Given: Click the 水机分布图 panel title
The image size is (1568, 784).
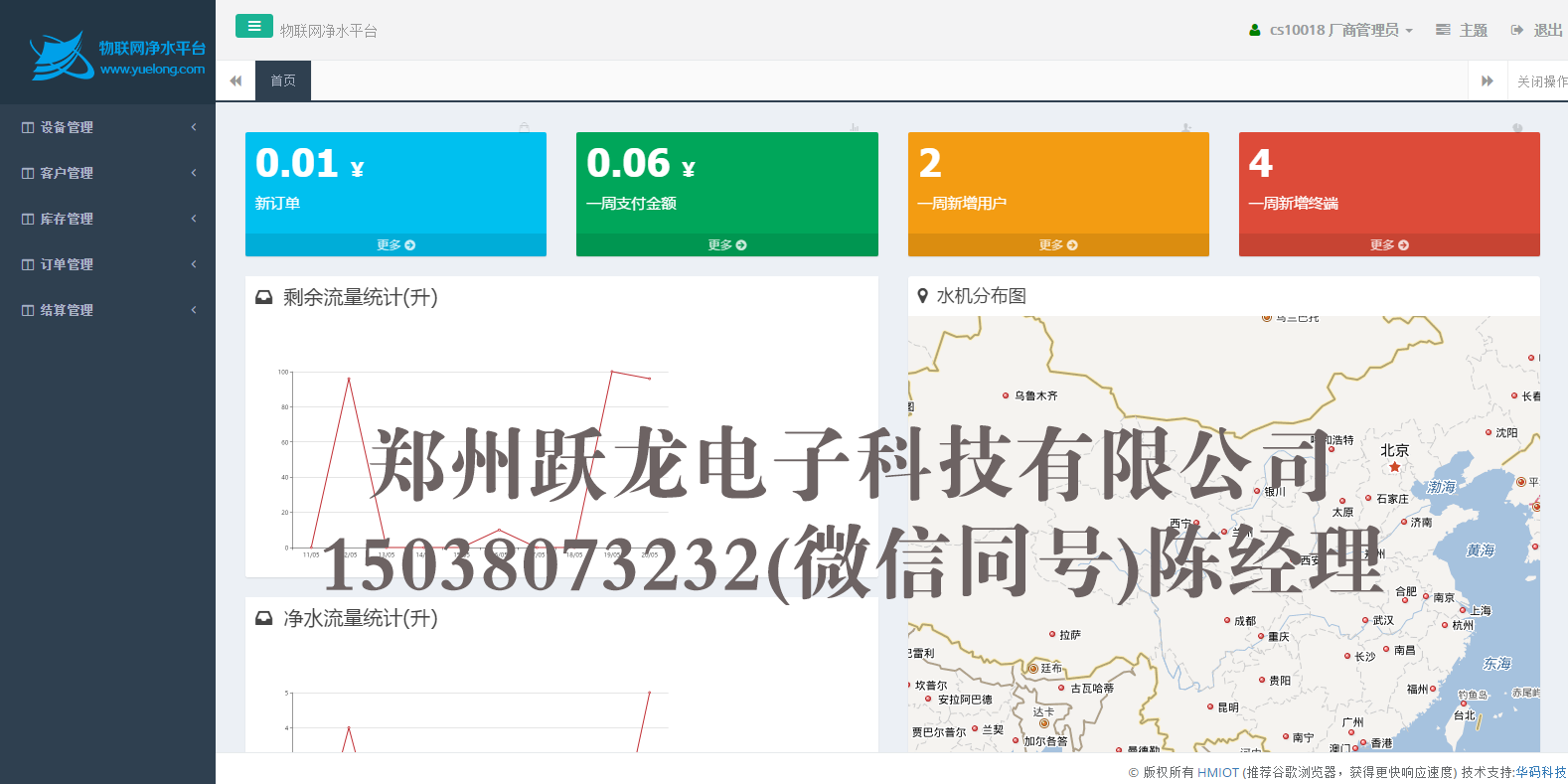Looking at the screenshot, I should pos(982,296).
